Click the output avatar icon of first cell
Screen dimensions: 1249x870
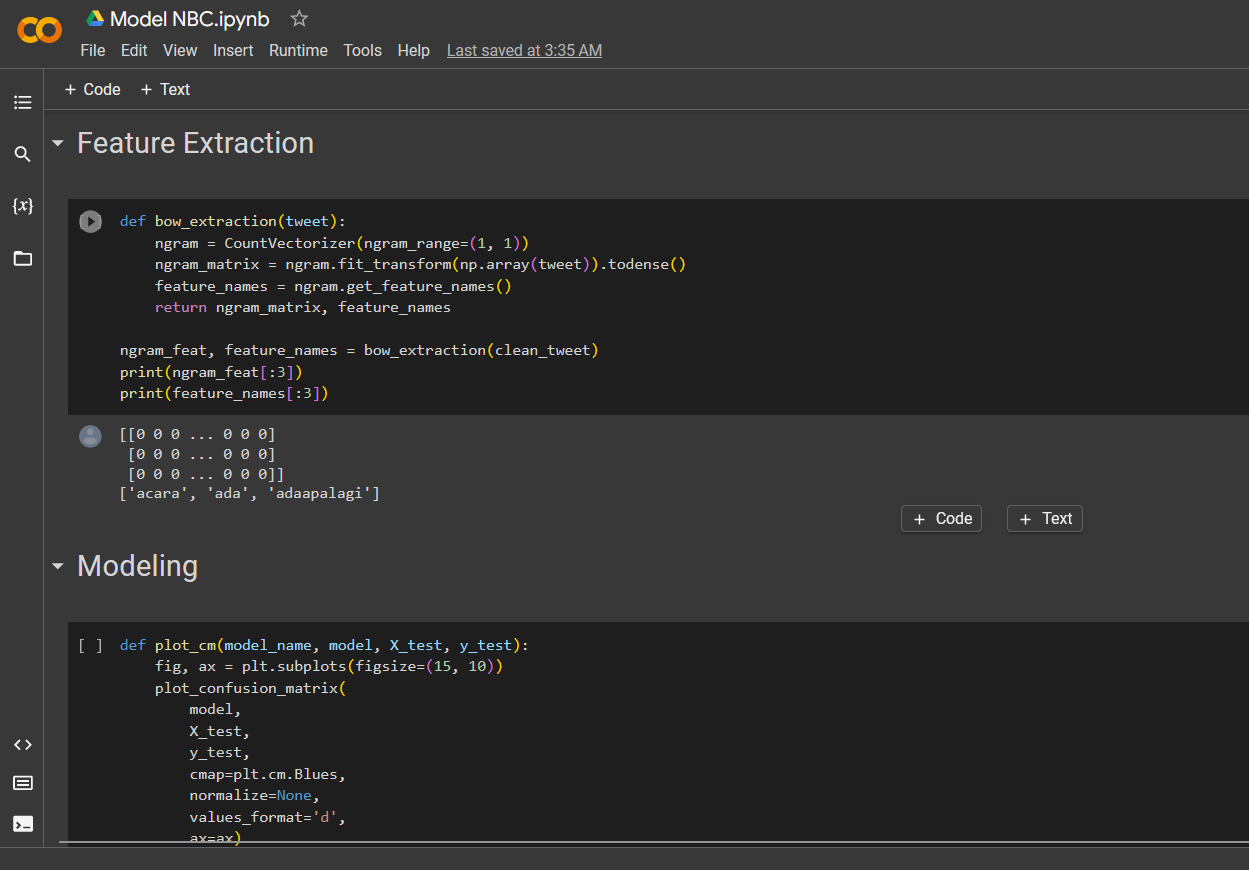click(90, 436)
